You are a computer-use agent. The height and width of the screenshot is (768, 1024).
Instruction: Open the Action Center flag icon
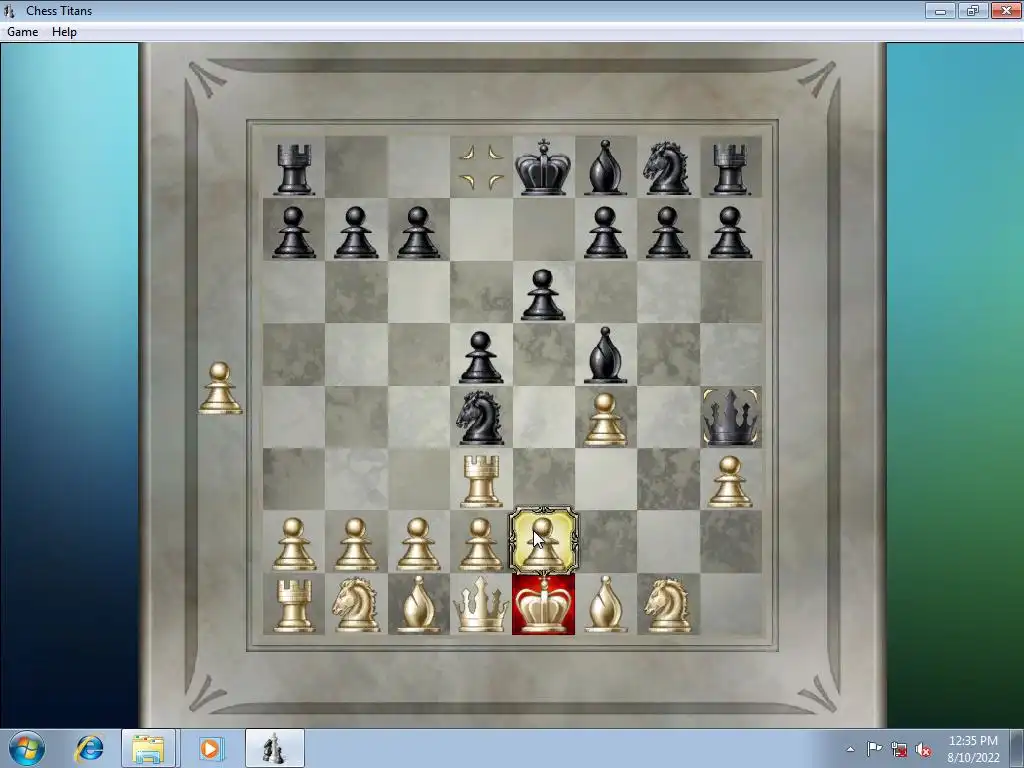[x=874, y=749]
